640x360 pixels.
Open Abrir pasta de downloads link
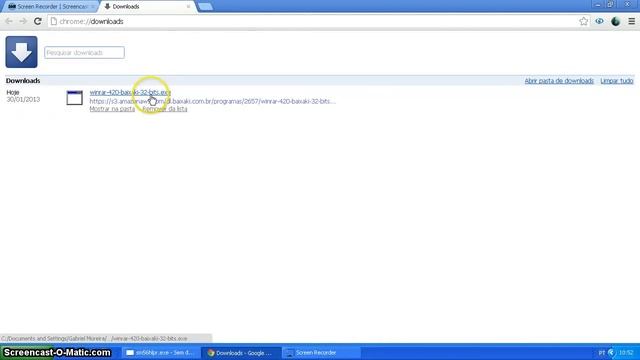pos(559,81)
